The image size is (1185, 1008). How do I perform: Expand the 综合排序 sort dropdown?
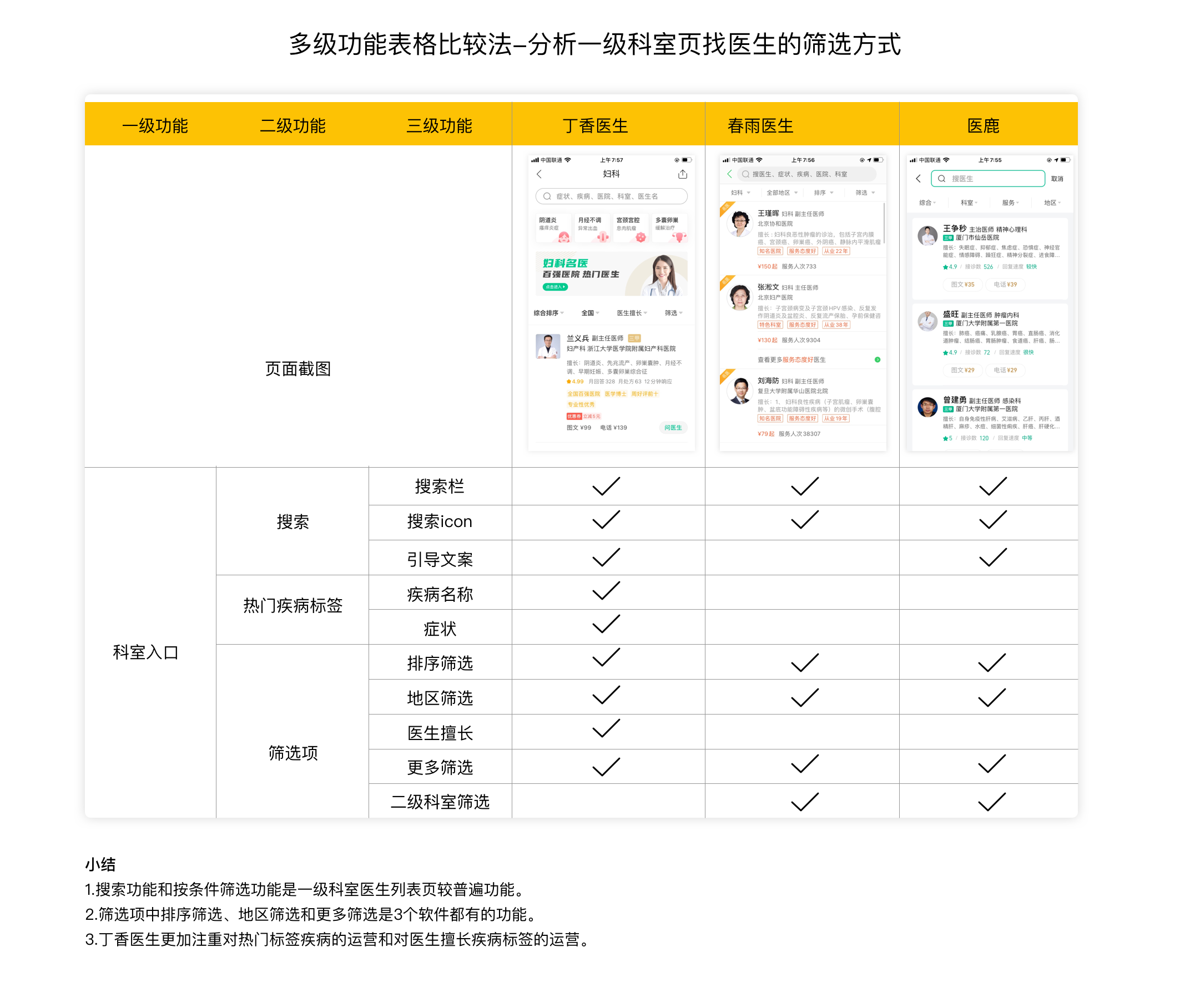coord(548,312)
